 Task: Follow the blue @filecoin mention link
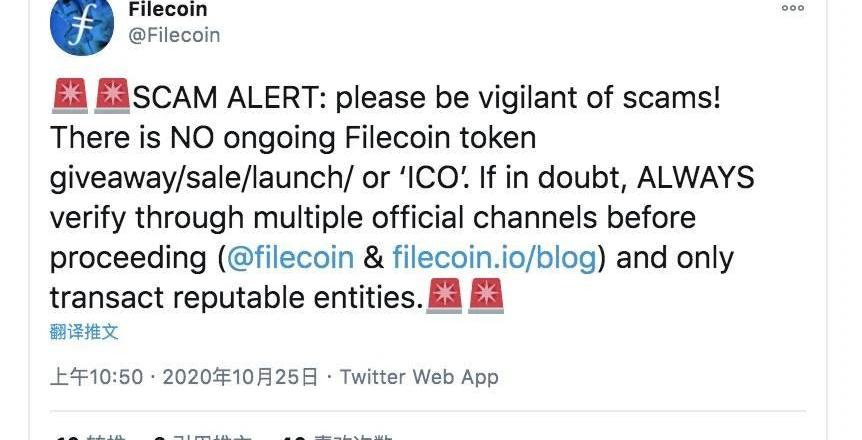coord(290,257)
